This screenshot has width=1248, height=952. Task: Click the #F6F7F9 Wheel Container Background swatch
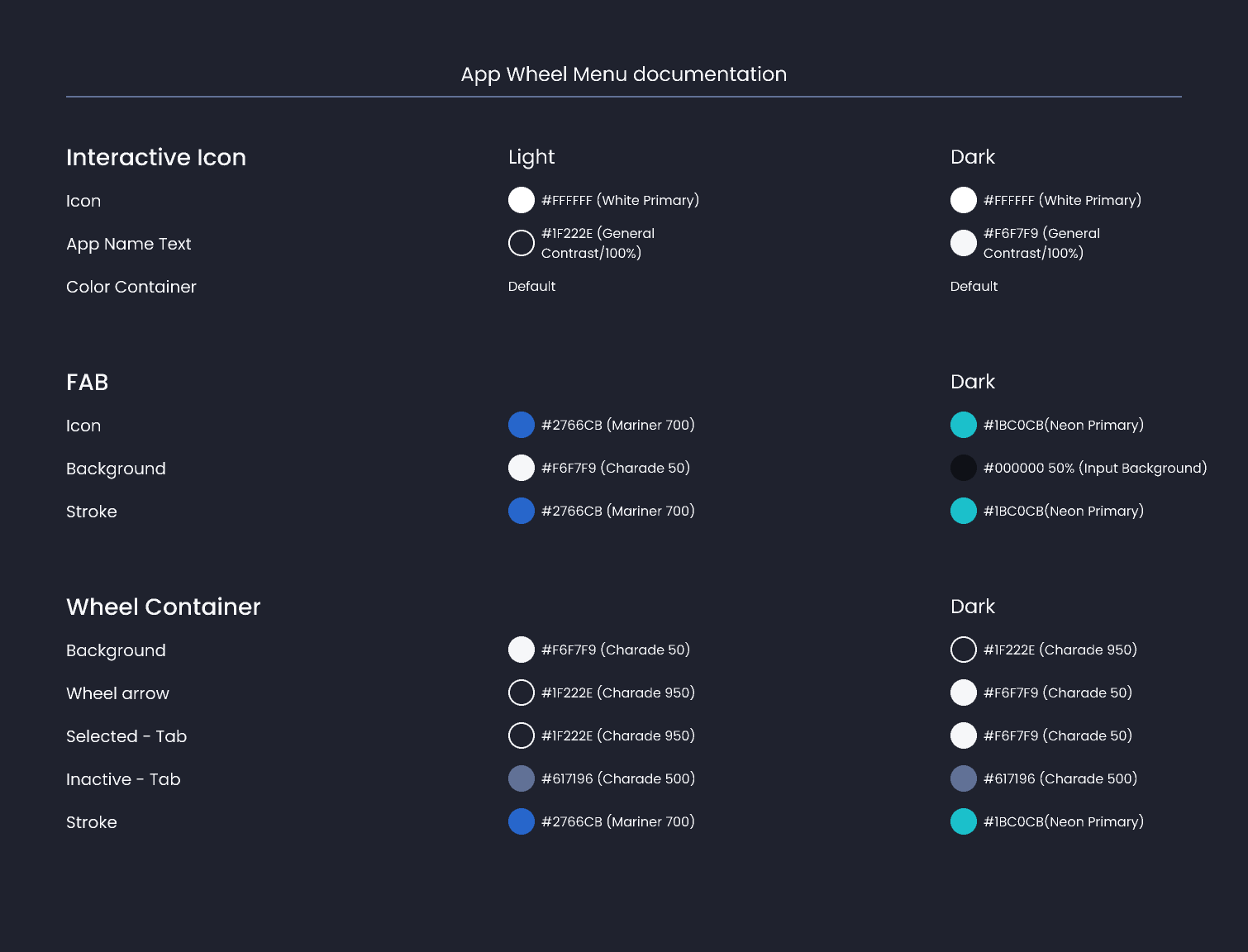click(521, 650)
